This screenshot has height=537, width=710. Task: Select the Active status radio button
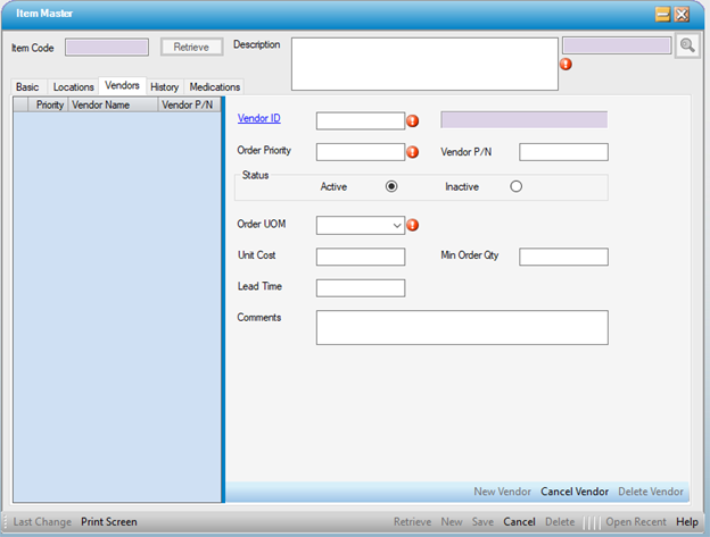pyautogui.click(x=391, y=186)
